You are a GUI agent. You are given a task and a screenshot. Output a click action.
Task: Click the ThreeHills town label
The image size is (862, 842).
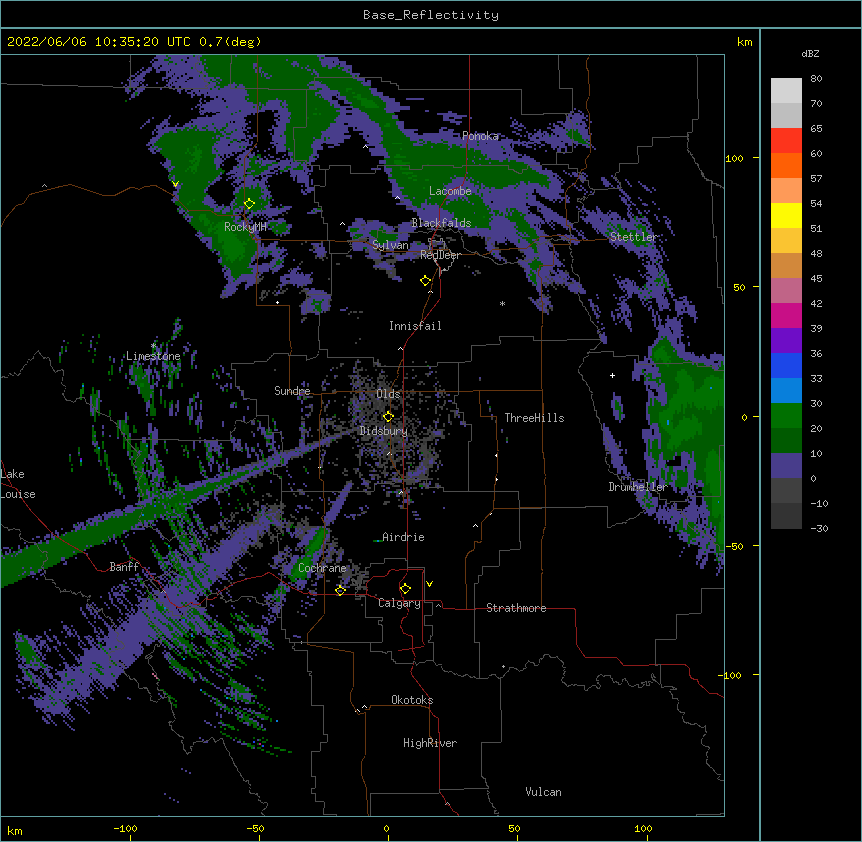(x=534, y=418)
